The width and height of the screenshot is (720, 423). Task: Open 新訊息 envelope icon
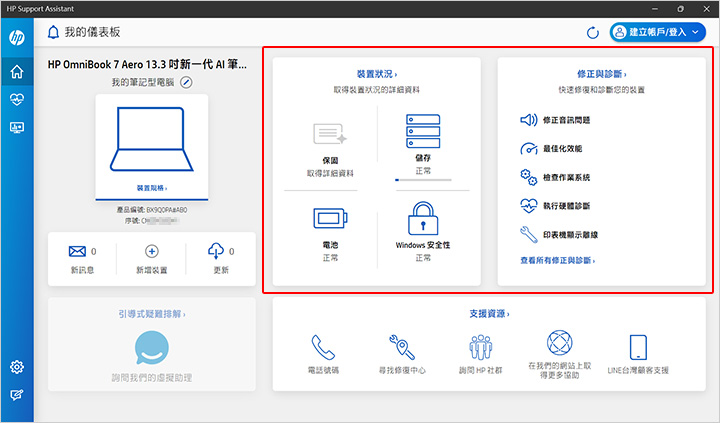pos(77,251)
